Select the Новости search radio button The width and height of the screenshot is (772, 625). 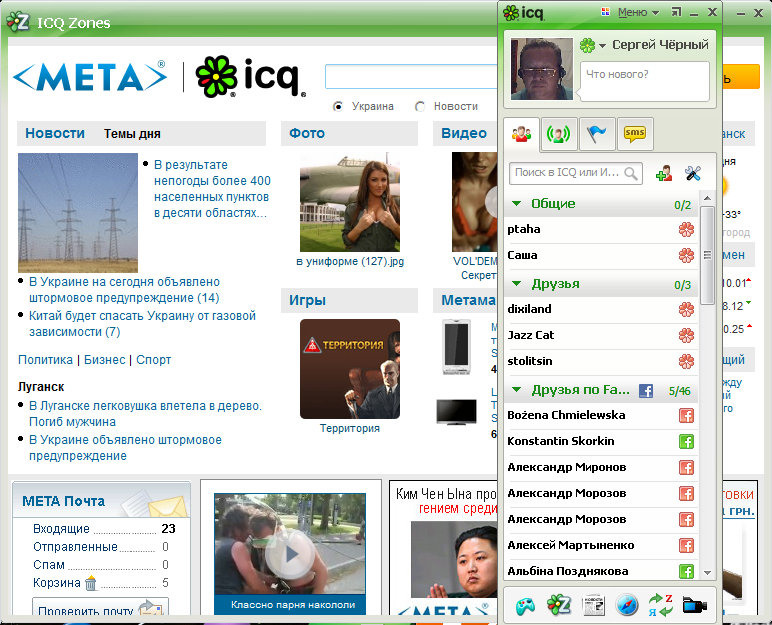pyautogui.click(x=419, y=106)
